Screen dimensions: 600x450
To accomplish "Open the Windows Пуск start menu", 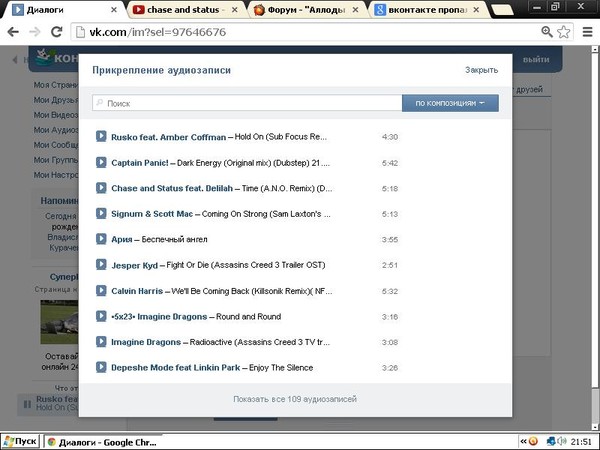I will click(x=21, y=442).
